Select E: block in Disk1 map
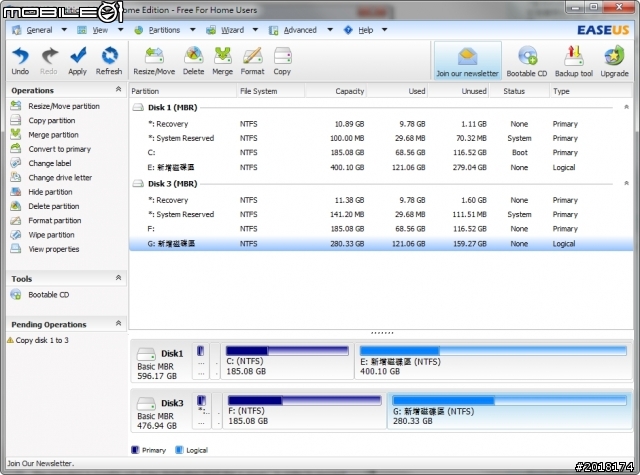Image resolution: width=640 pixels, height=475 pixels. tap(493, 361)
